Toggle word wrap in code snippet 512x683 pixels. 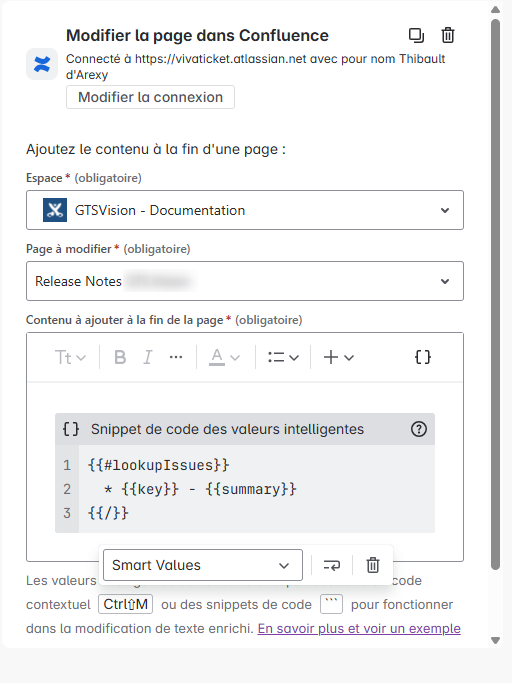coord(332,565)
